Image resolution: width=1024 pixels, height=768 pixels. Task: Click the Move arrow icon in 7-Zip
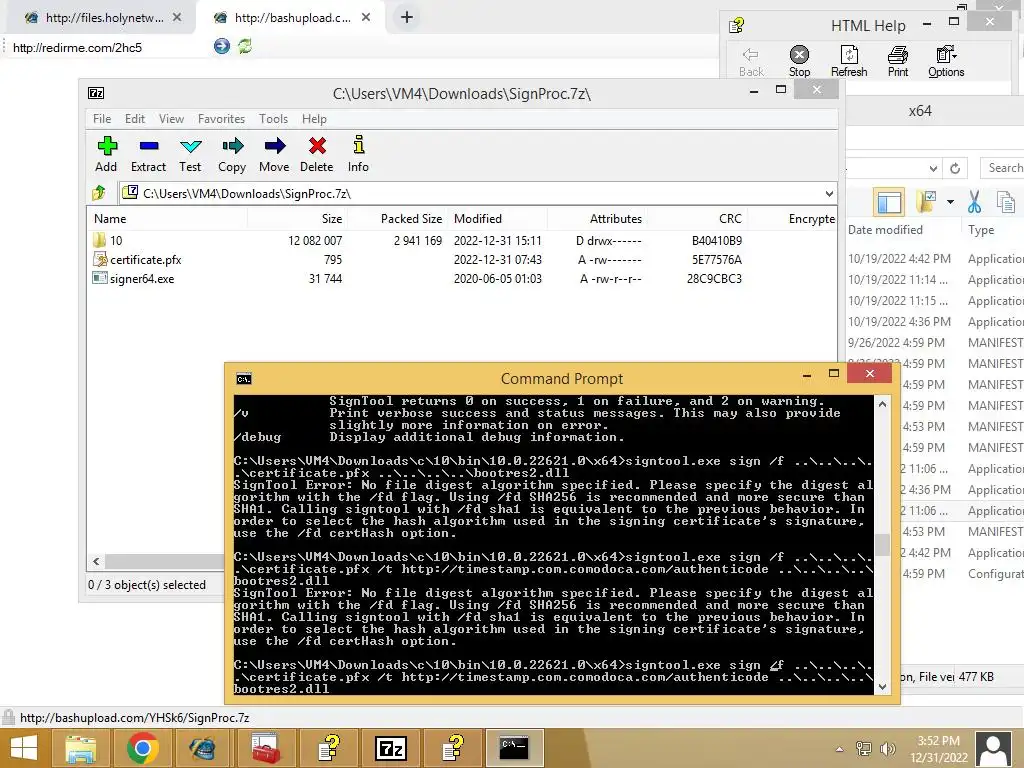[x=274, y=154]
